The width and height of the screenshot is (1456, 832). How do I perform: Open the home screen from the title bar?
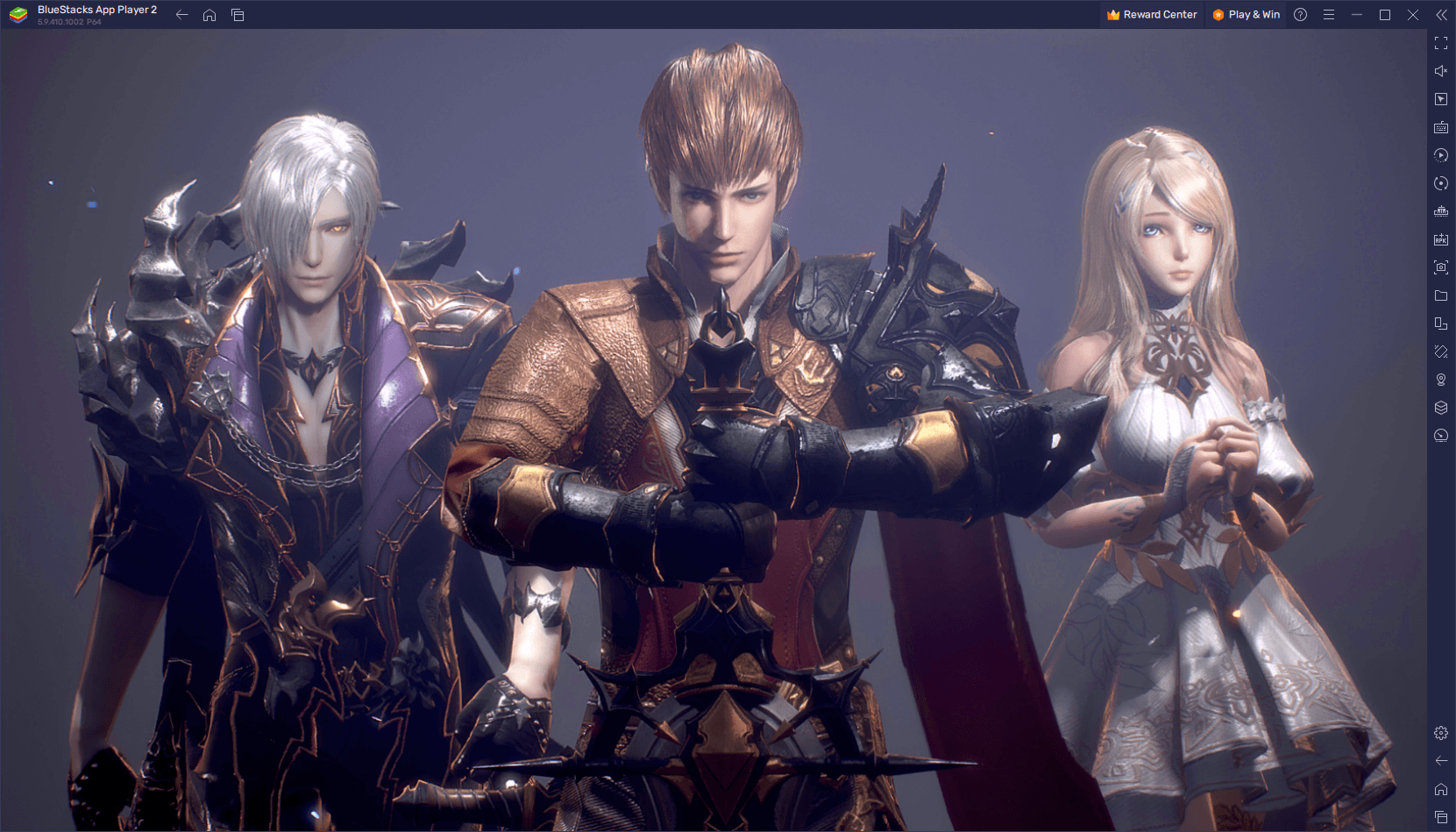point(210,15)
